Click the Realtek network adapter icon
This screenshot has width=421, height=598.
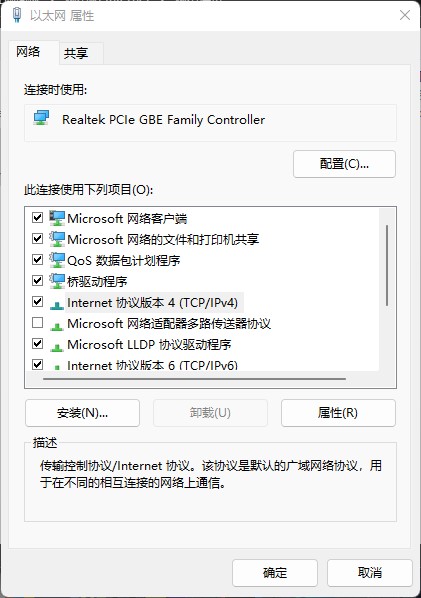41,118
